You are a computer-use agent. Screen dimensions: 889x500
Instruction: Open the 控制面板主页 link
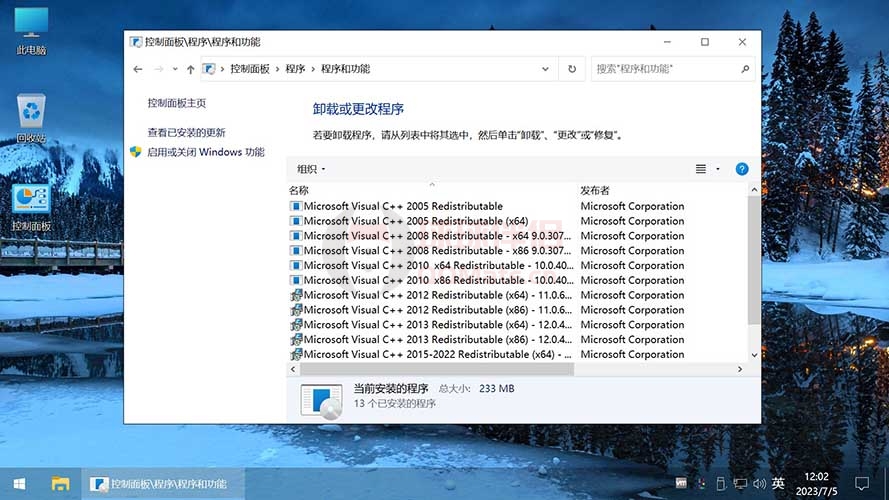176,103
